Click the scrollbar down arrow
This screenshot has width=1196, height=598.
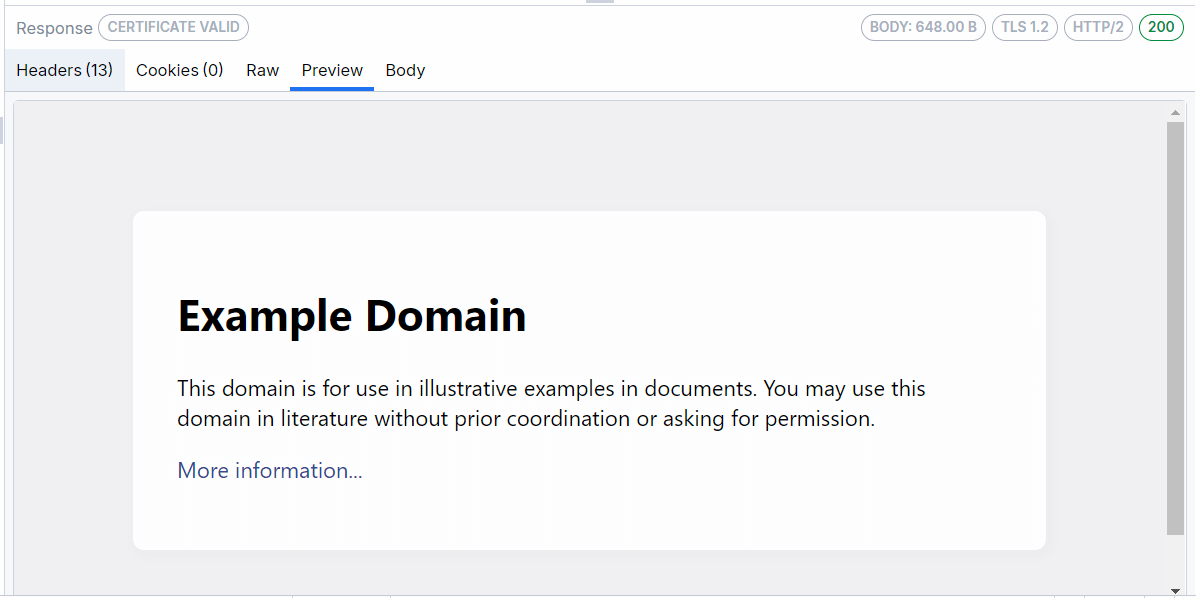pos(1175,589)
